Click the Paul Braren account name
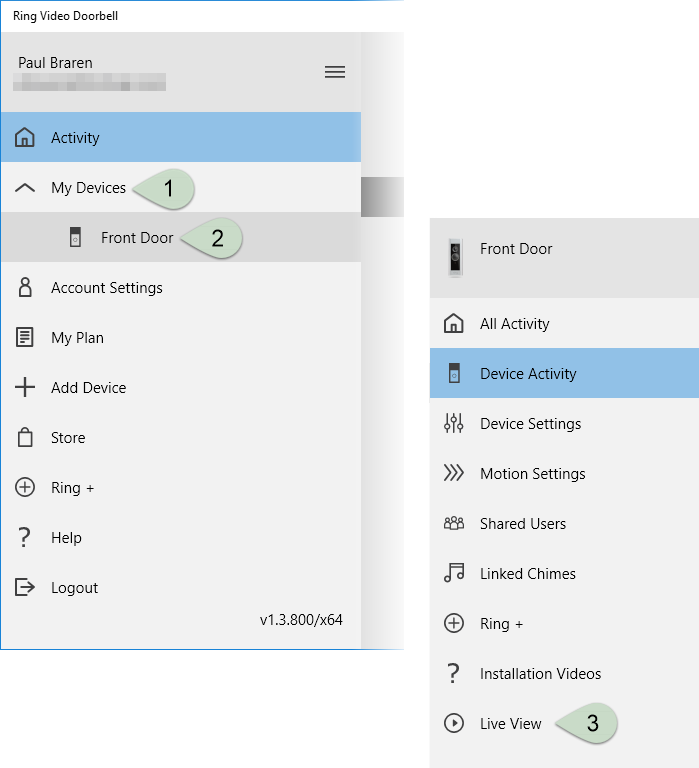699x768 pixels. pos(55,63)
